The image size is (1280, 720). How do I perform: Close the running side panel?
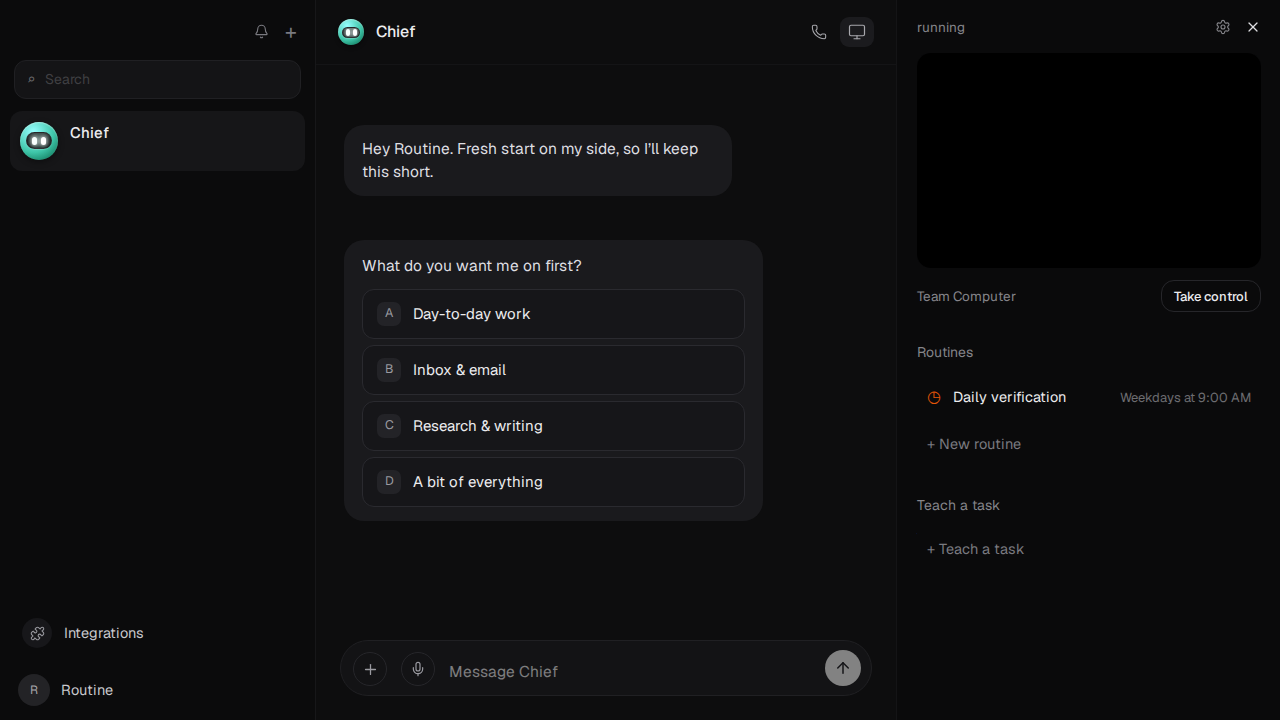[1253, 27]
